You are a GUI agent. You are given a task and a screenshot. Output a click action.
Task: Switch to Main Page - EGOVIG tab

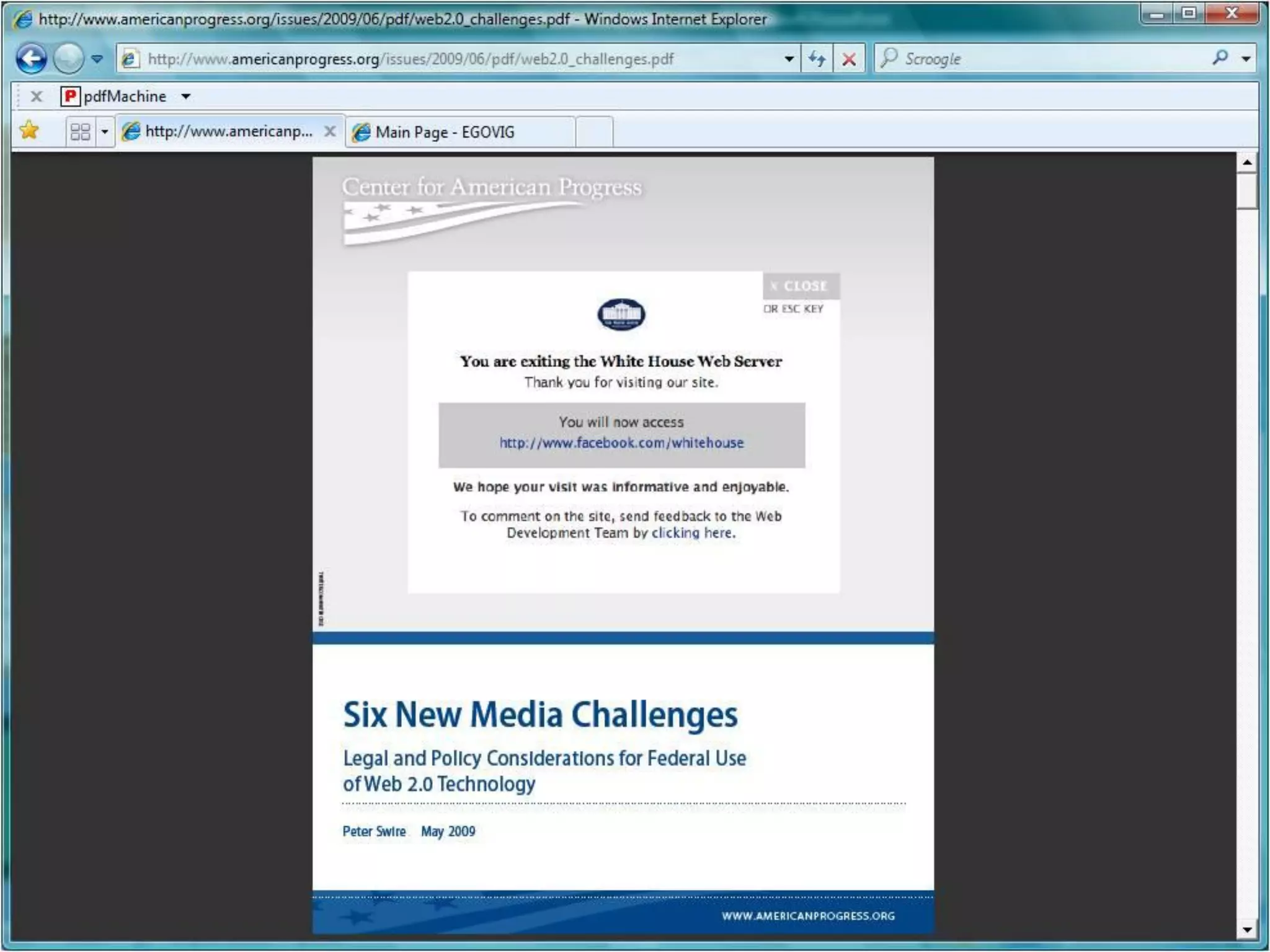point(445,132)
